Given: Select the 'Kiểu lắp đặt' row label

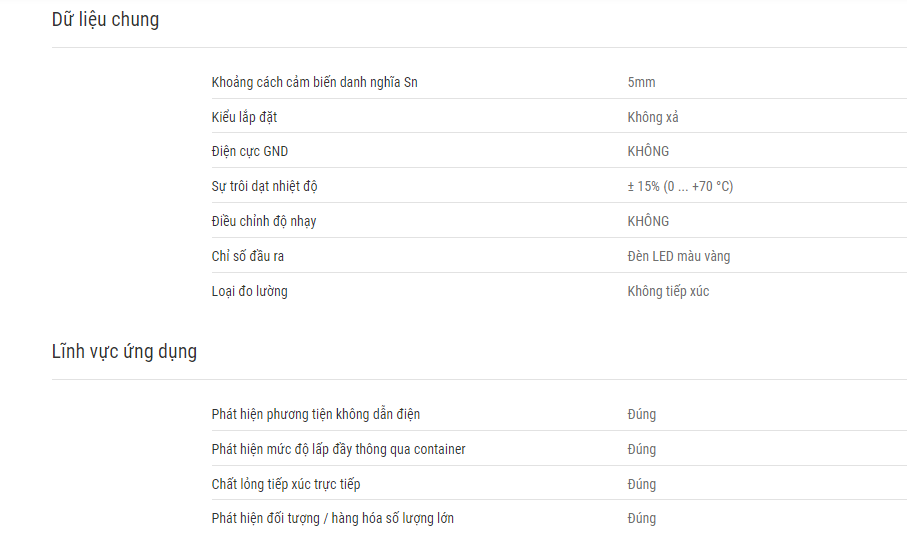Looking at the screenshot, I should point(244,117).
